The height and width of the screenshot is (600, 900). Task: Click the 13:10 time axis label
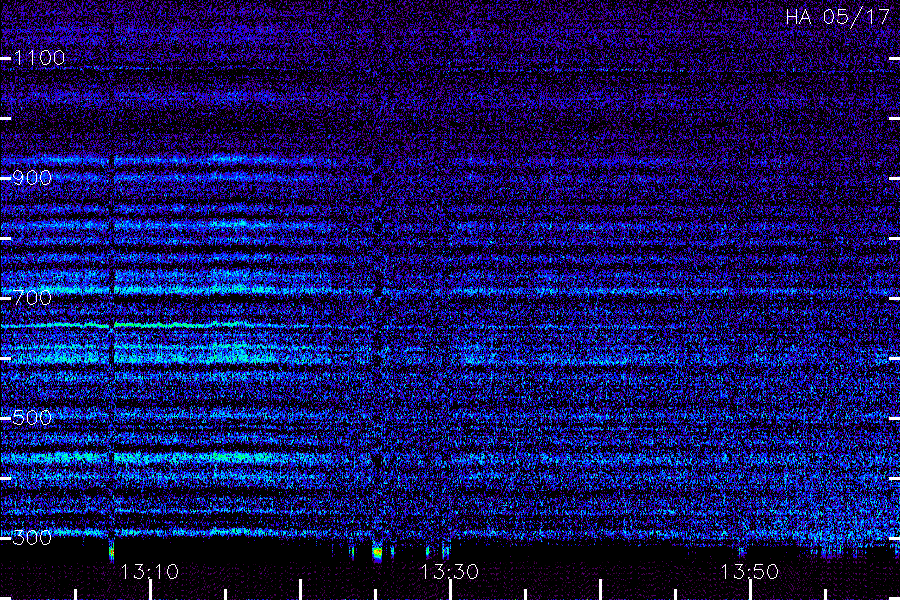pos(149,572)
